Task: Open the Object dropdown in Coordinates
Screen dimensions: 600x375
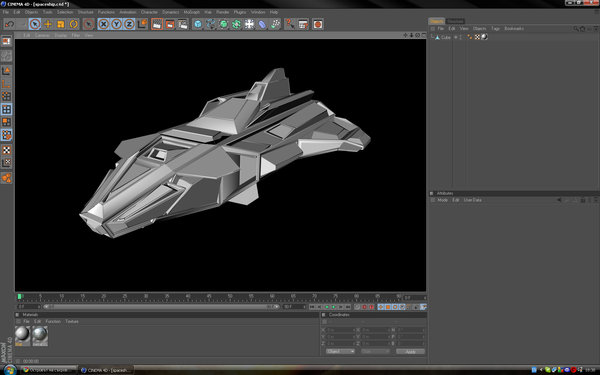Action: click(340, 351)
